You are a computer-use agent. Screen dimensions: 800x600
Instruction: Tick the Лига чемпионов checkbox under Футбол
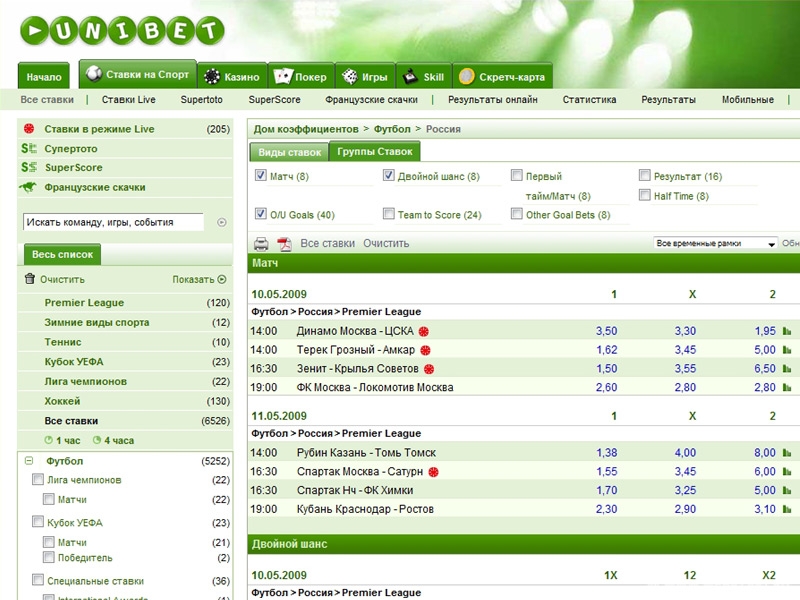[38, 480]
